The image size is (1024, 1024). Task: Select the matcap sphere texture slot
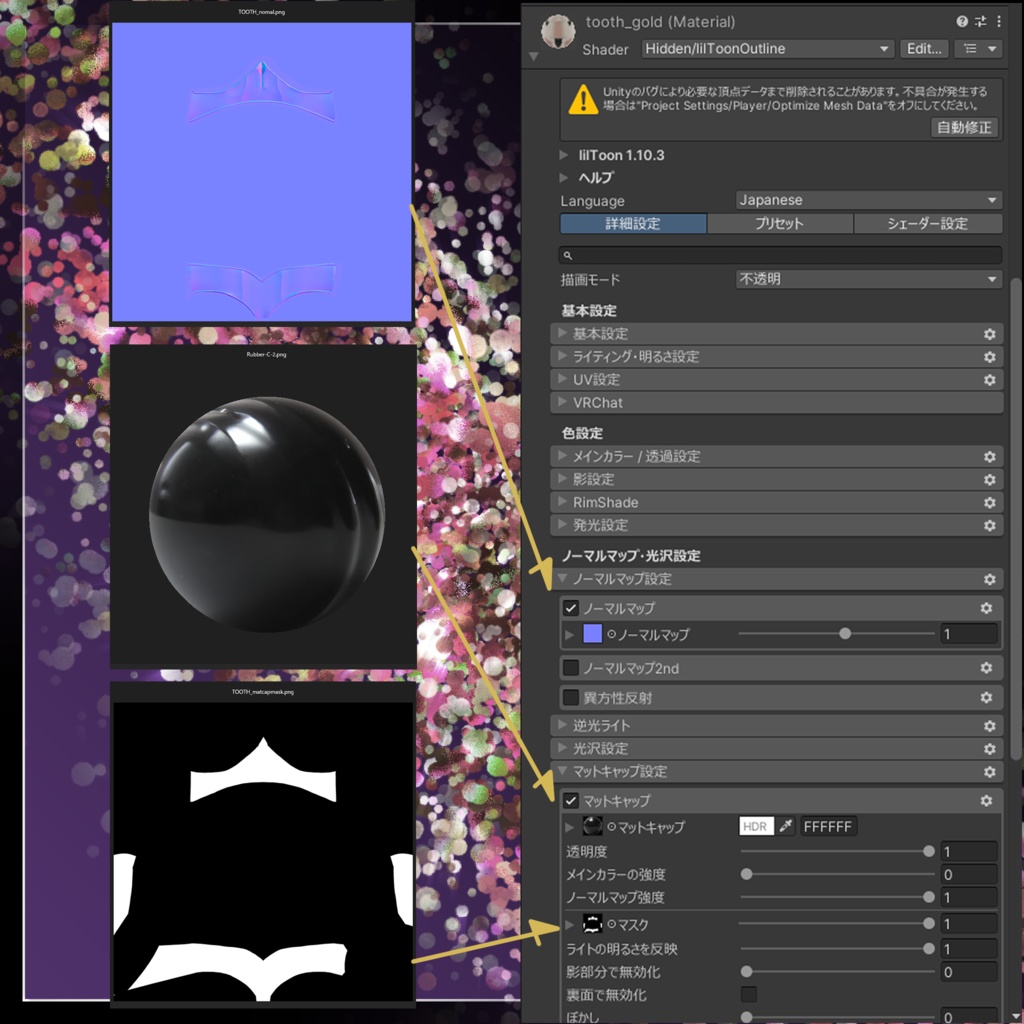point(592,826)
